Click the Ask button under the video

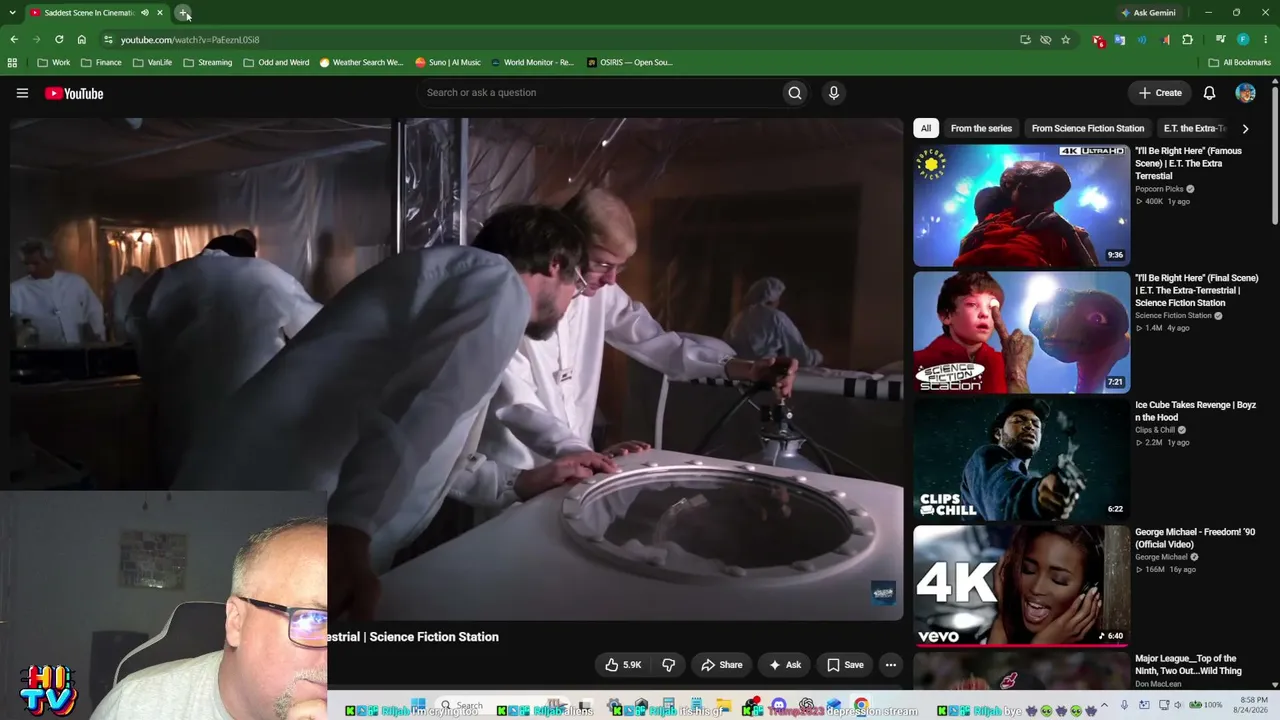click(785, 665)
